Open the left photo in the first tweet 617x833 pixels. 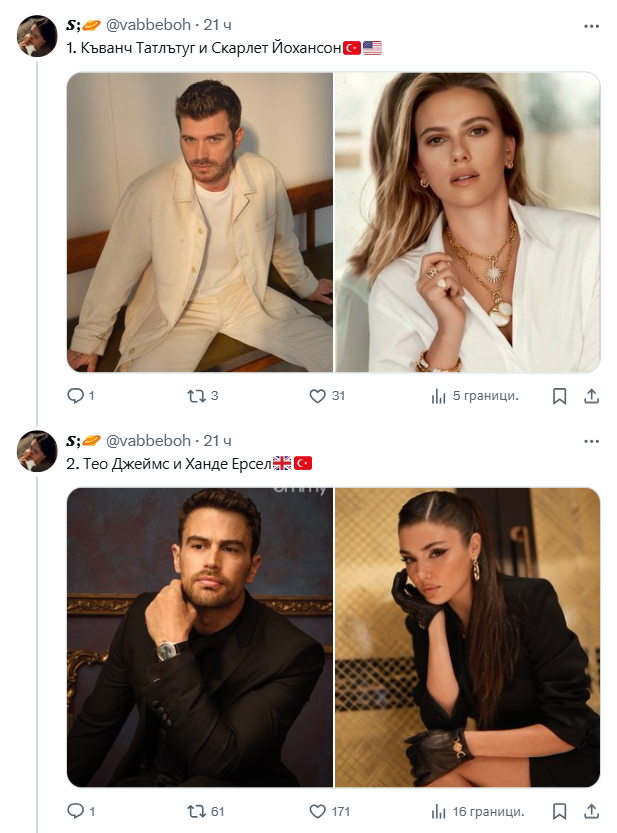(200, 223)
